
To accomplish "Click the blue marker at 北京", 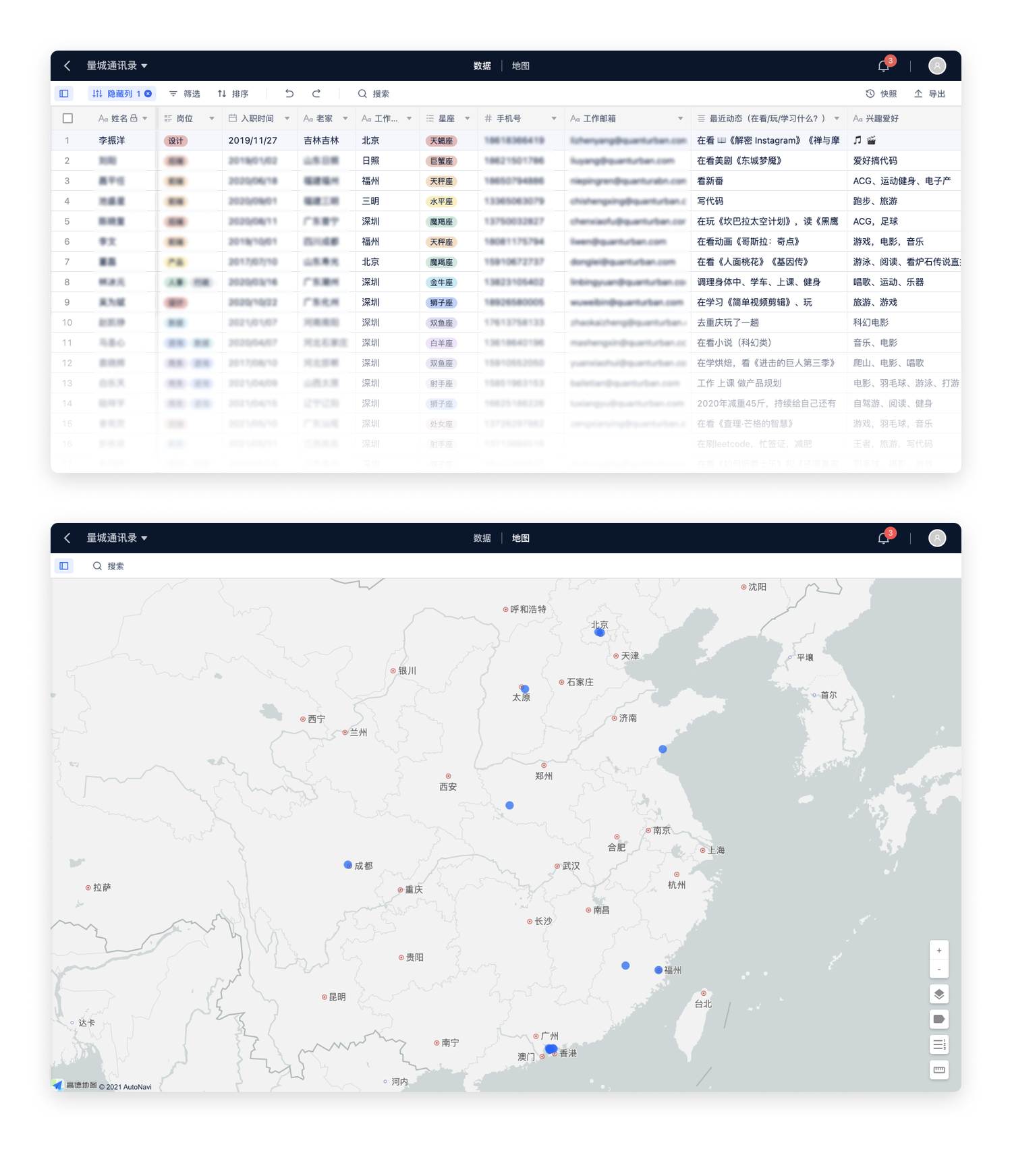I will coord(599,632).
